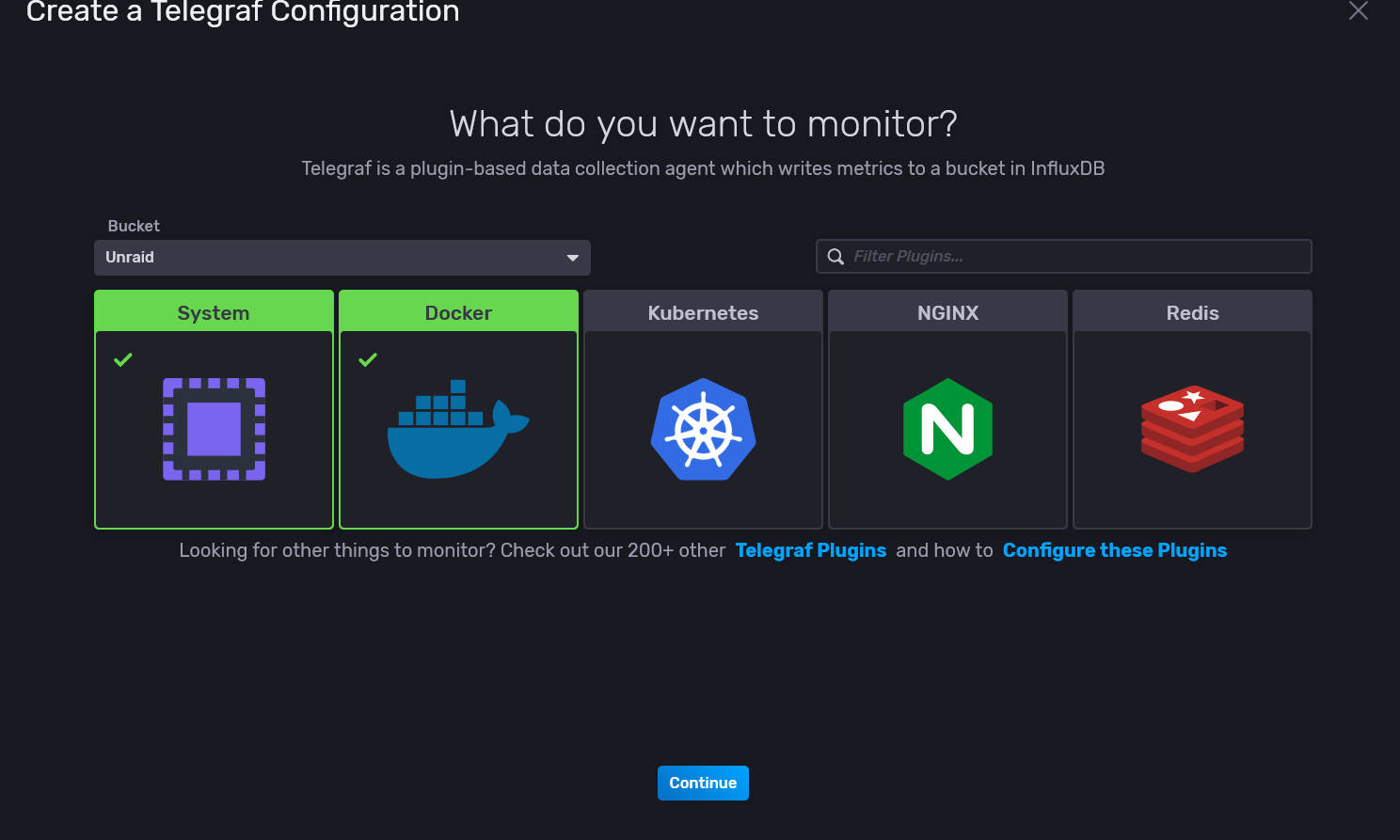Open the Bucket dropdown showing Unraid

point(342,258)
